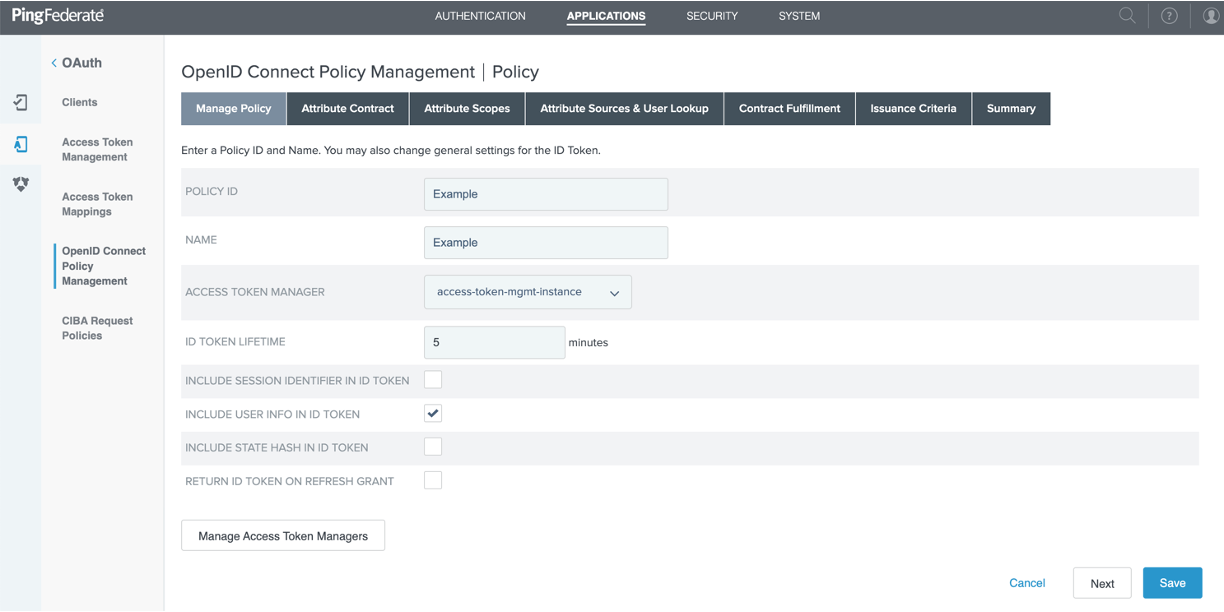The height and width of the screenshot is (612, 1224).
Task: Select CIBA Request Policies in the sidebar
Action: [97, 327]
